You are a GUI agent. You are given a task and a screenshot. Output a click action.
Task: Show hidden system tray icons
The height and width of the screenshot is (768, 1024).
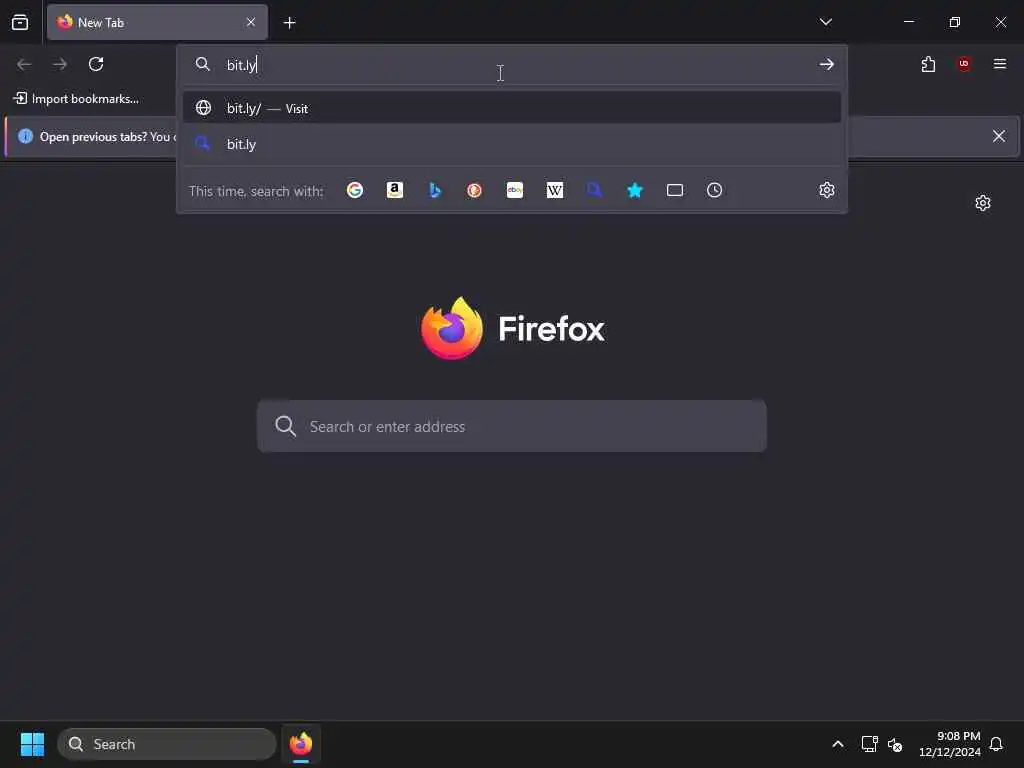pyautogui.click(x=838, y=744)
